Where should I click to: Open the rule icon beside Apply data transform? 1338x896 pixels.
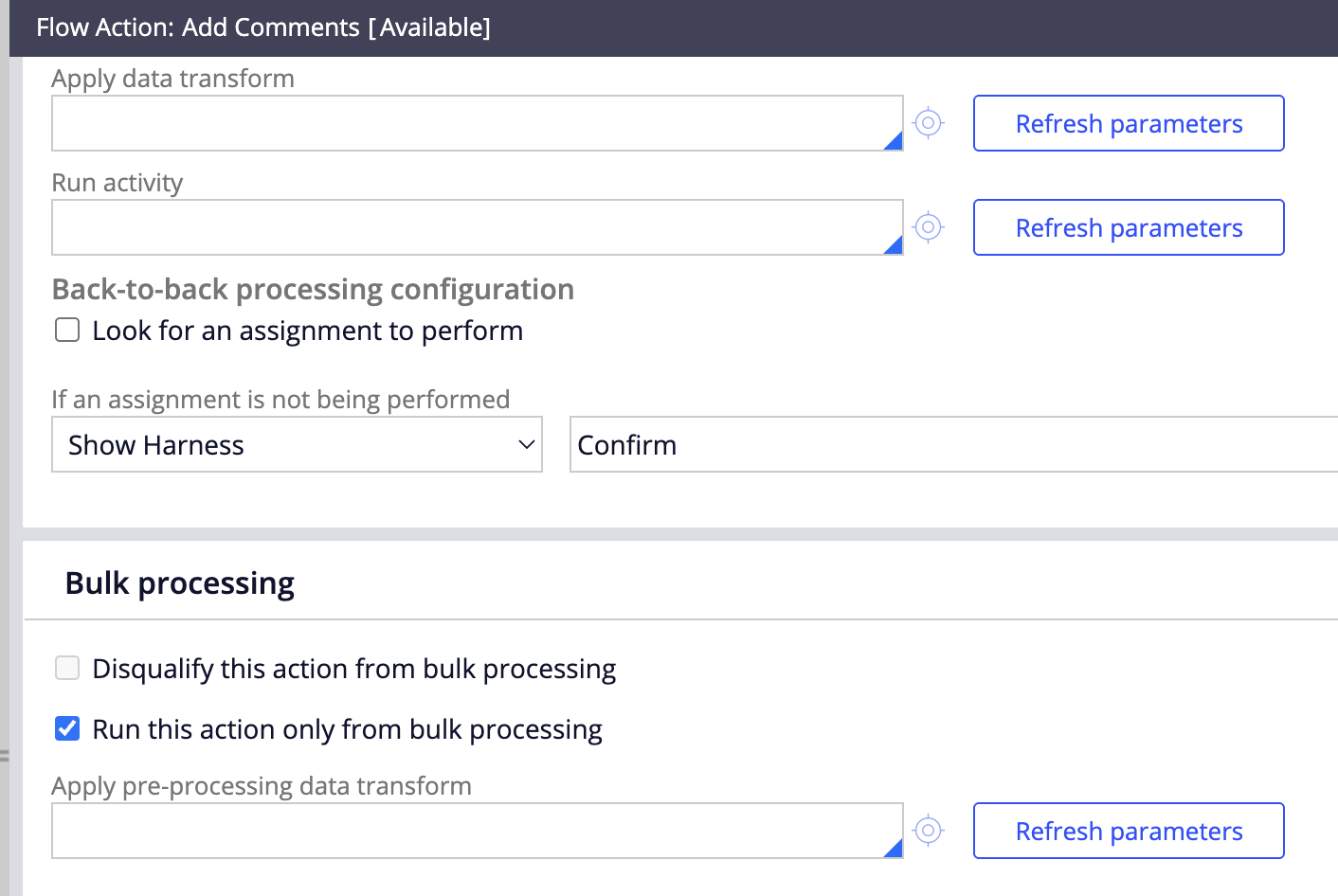tap(928, 123)
